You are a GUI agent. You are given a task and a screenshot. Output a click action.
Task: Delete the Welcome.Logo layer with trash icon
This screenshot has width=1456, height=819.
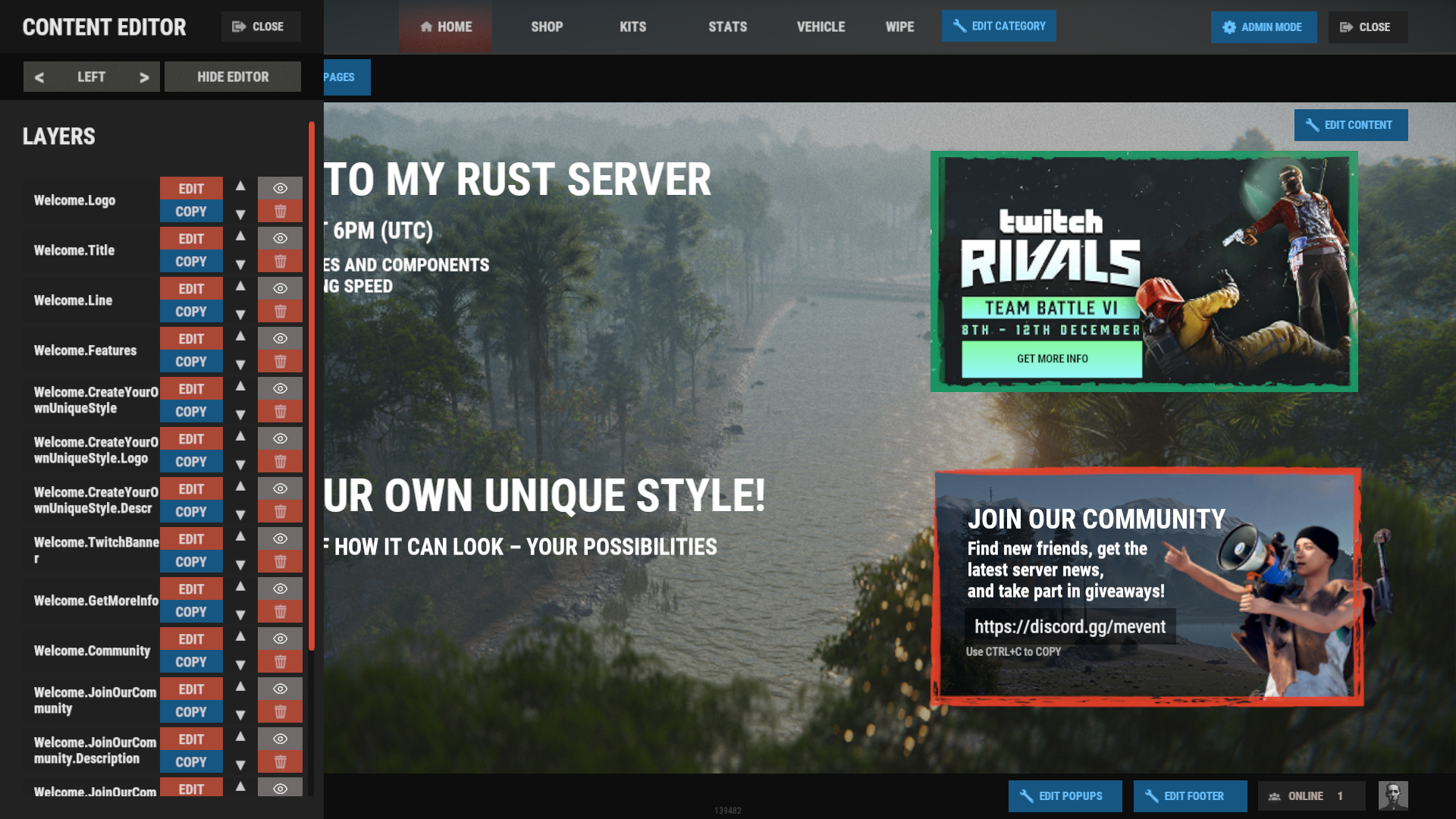click(280, 212)
